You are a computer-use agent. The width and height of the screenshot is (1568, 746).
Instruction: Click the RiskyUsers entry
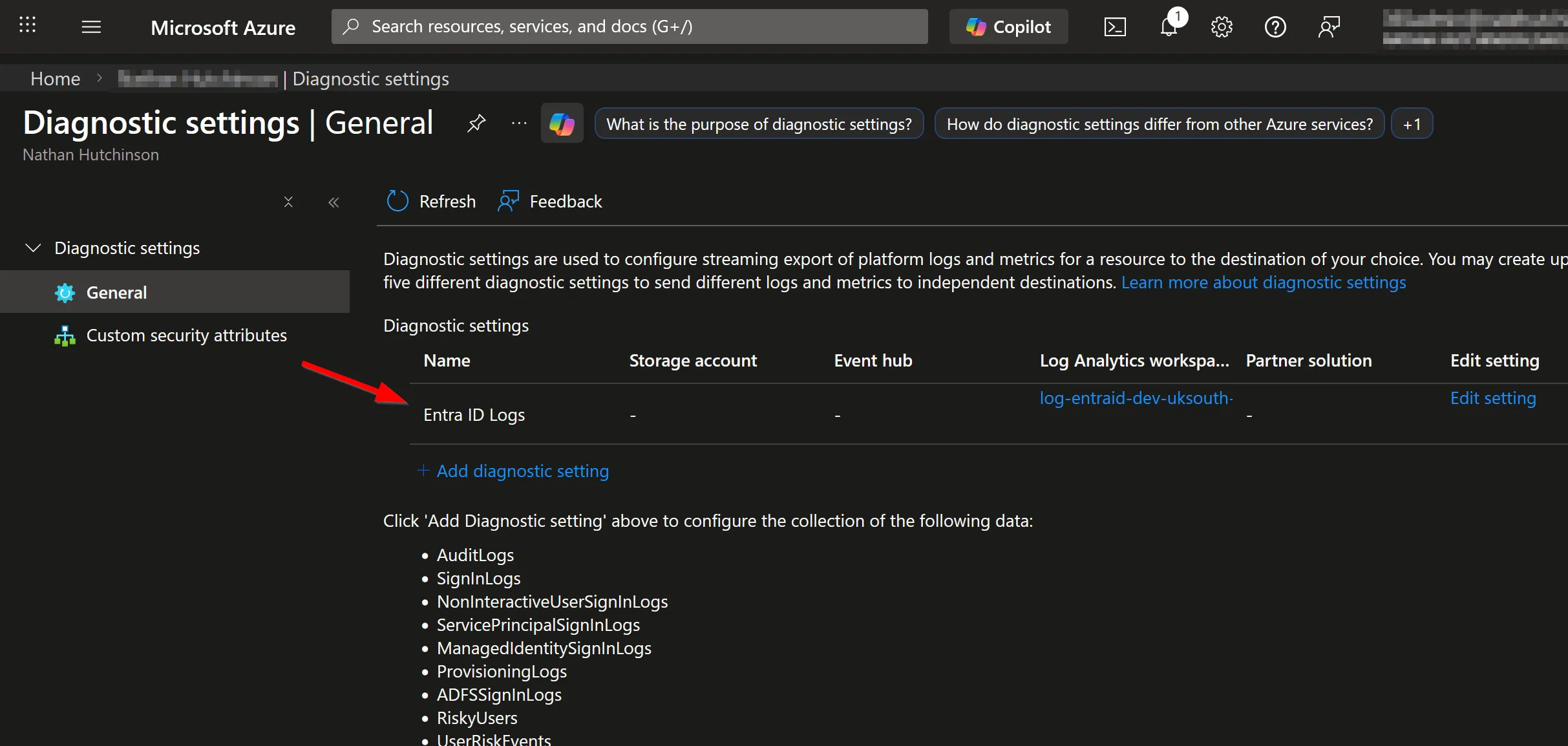click(477, 718)
